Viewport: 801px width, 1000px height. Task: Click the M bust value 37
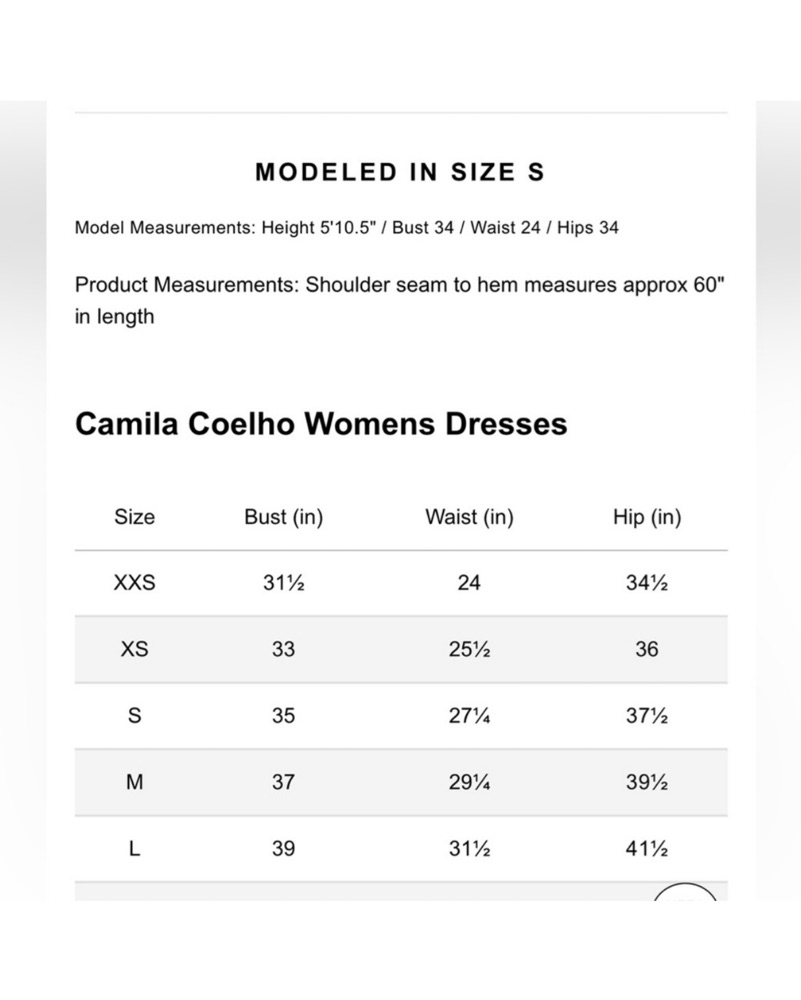tap(283, 782)
